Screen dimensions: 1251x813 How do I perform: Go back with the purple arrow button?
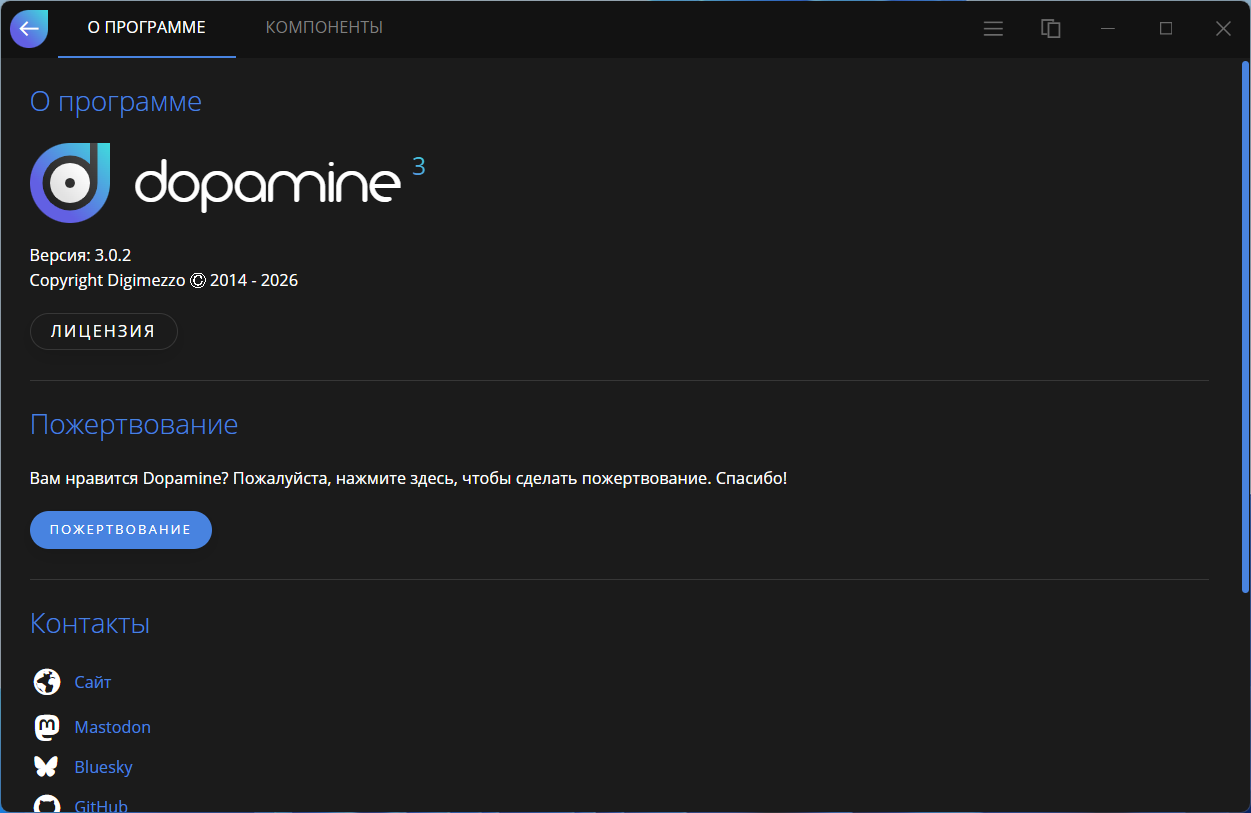[x=29, y=29]
